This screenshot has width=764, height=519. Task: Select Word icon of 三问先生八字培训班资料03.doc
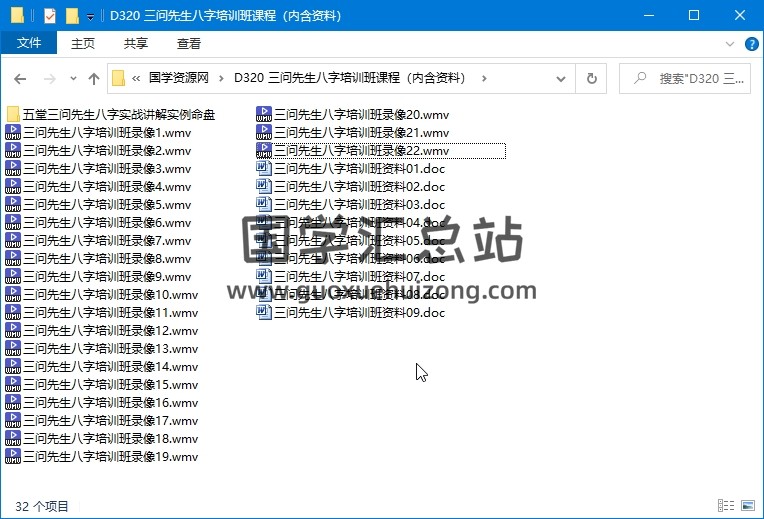[264, 205]
